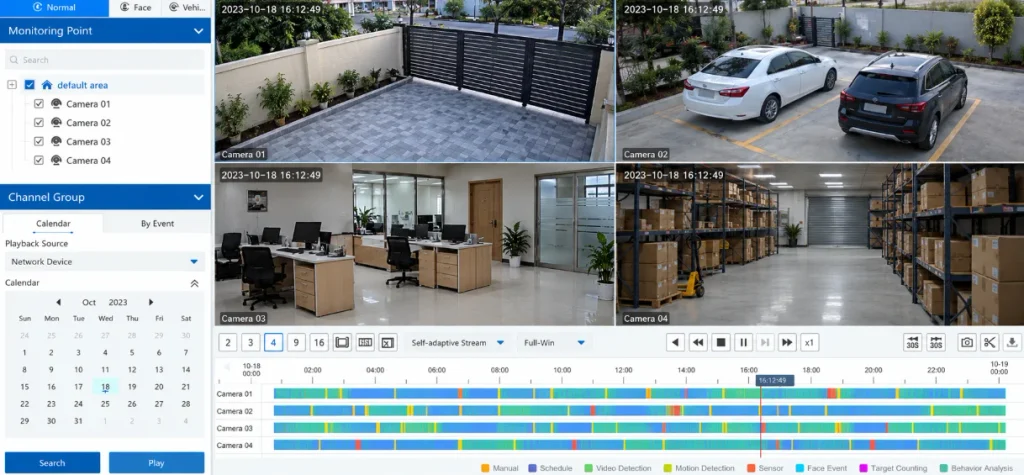1024x475 pixels.
Task: Switch to 9-window split layout
Action: 296,342
